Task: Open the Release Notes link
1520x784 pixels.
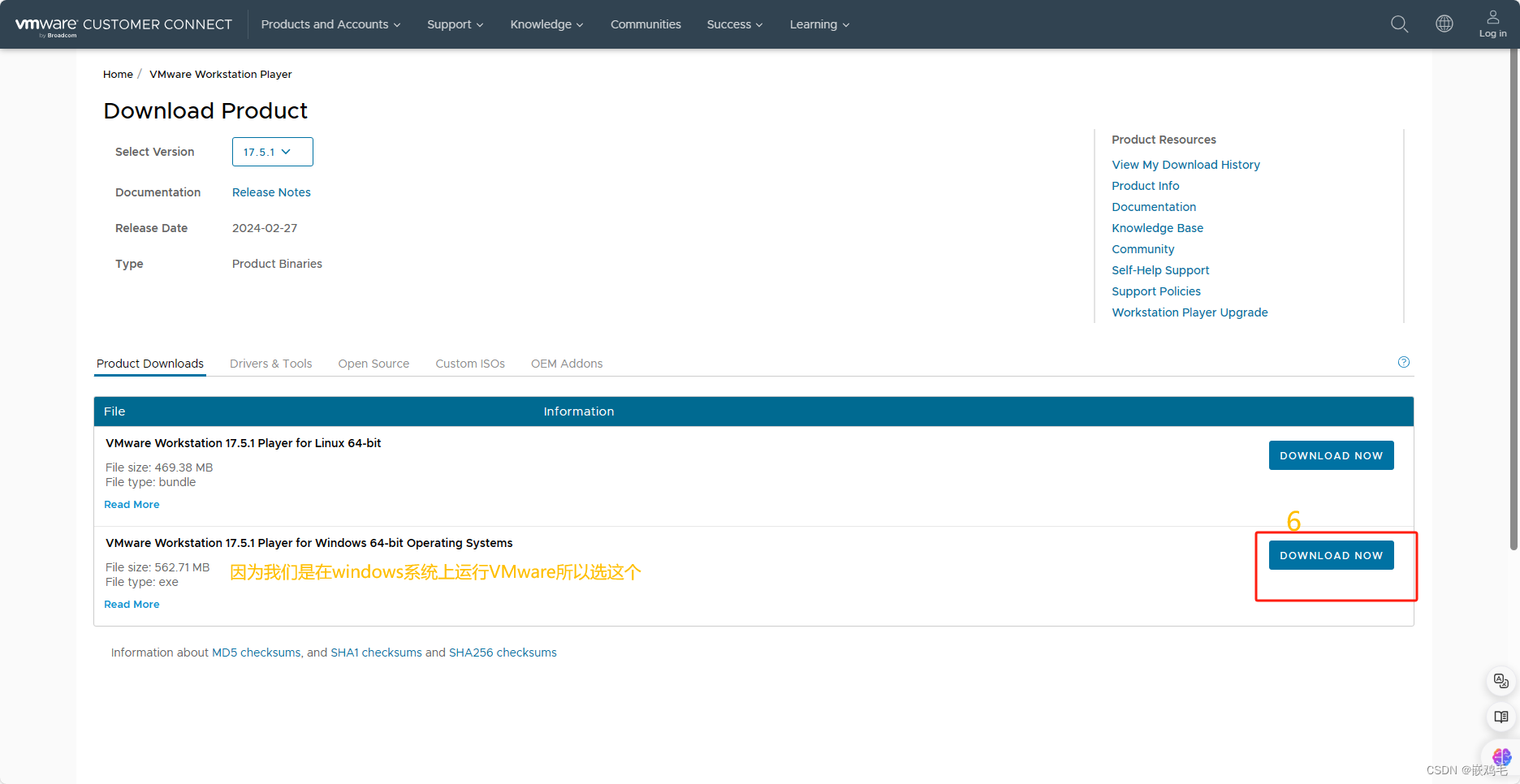Action: pos(271,192)
